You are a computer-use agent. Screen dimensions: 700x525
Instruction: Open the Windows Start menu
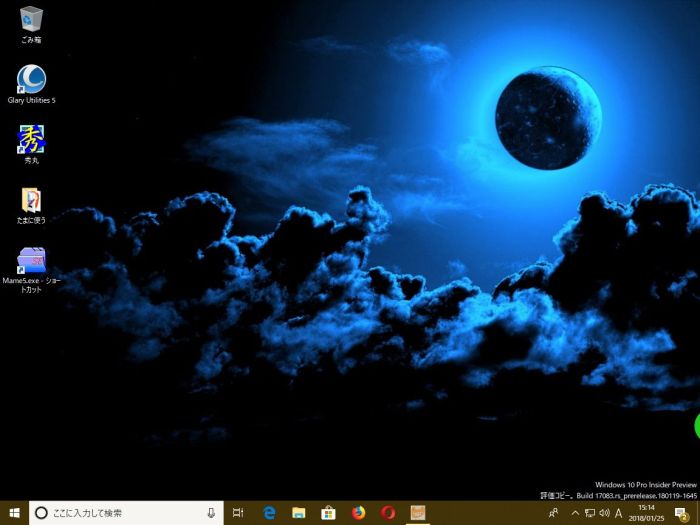click(14, 512)
